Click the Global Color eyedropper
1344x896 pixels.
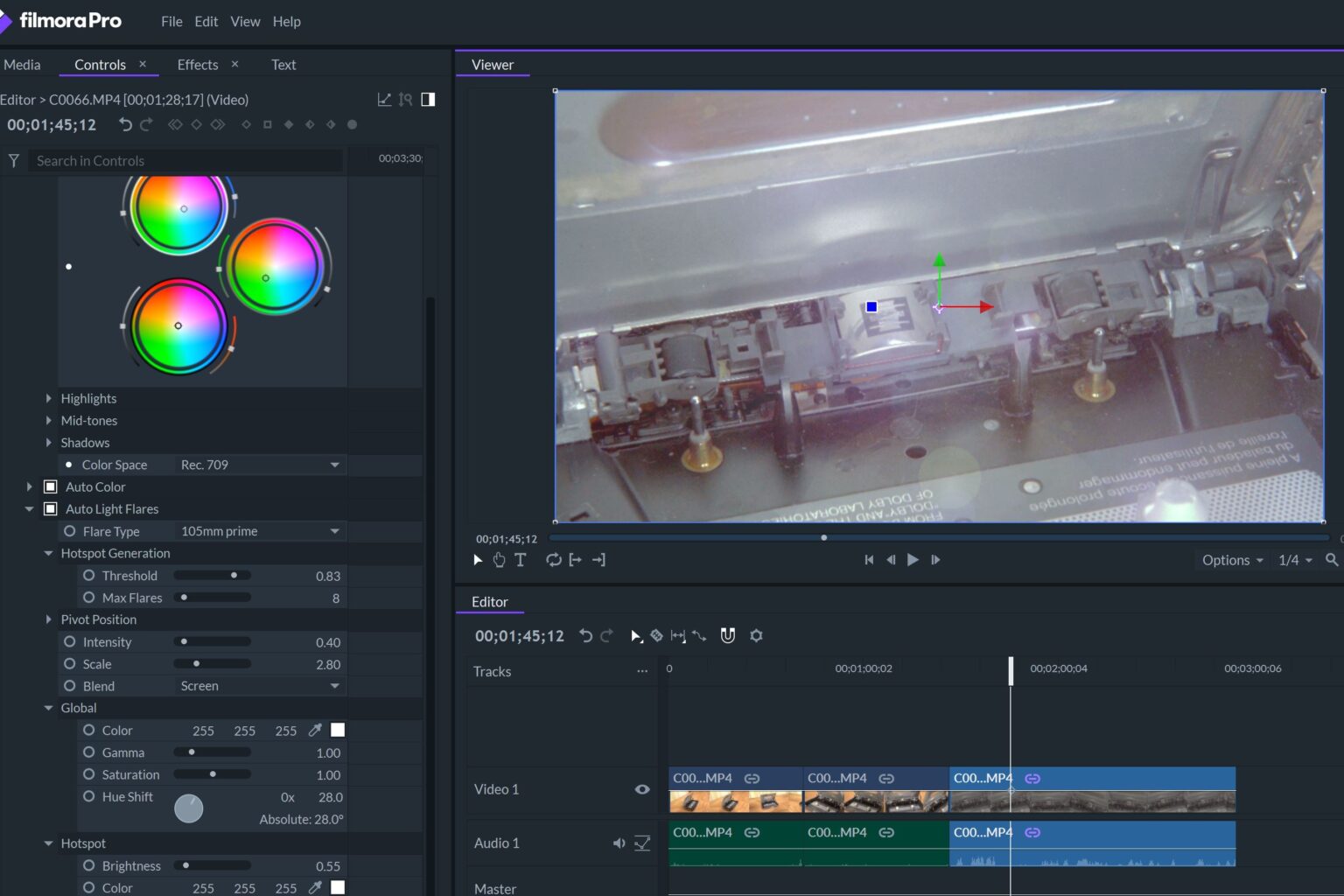coord(315,731)
